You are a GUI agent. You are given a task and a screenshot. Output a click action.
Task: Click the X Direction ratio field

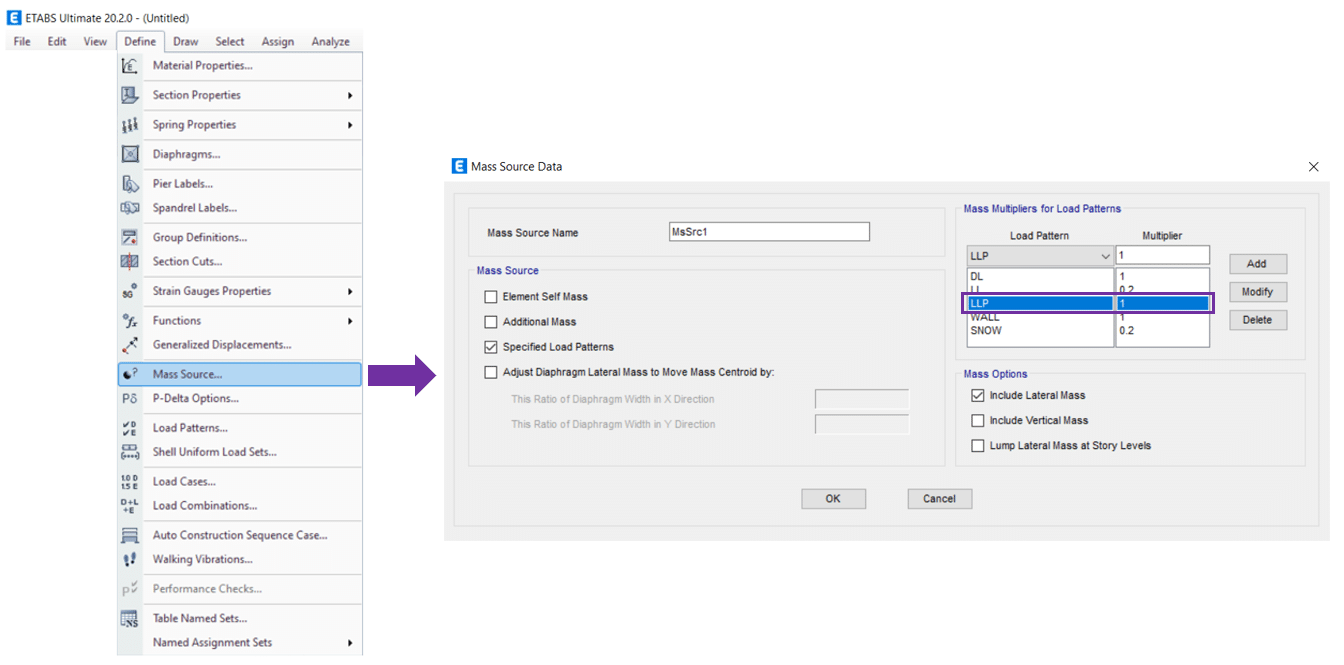coord(862,399)
